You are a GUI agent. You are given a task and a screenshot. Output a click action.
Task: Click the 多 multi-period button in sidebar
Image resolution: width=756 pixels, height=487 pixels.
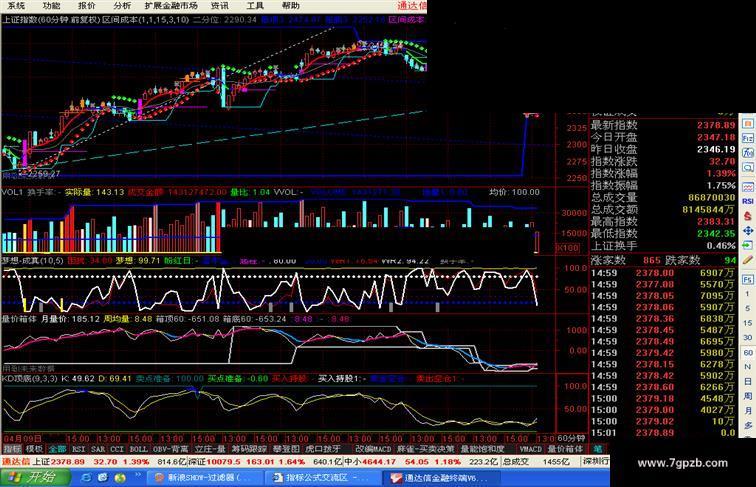coord(748,425)
